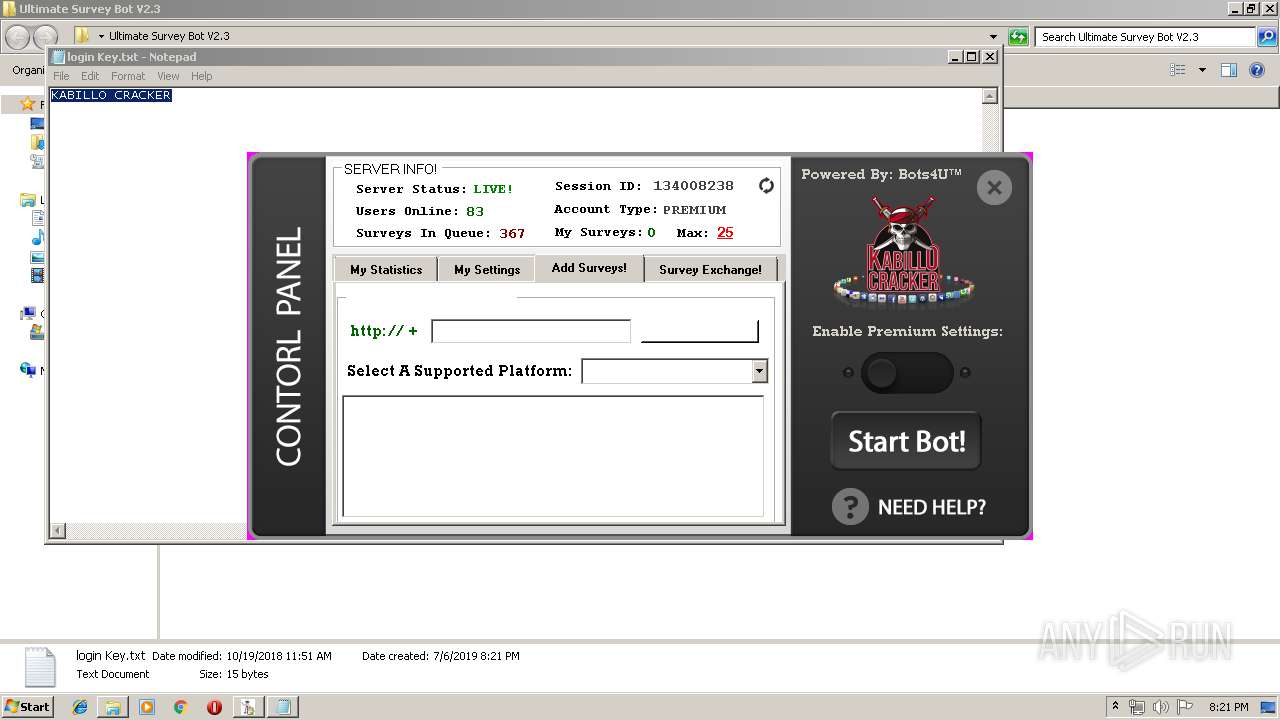Viewport: 1280px width, 720px height.
Task: Open Internet Explorer from the taskbar
Action: click(80, 707)
